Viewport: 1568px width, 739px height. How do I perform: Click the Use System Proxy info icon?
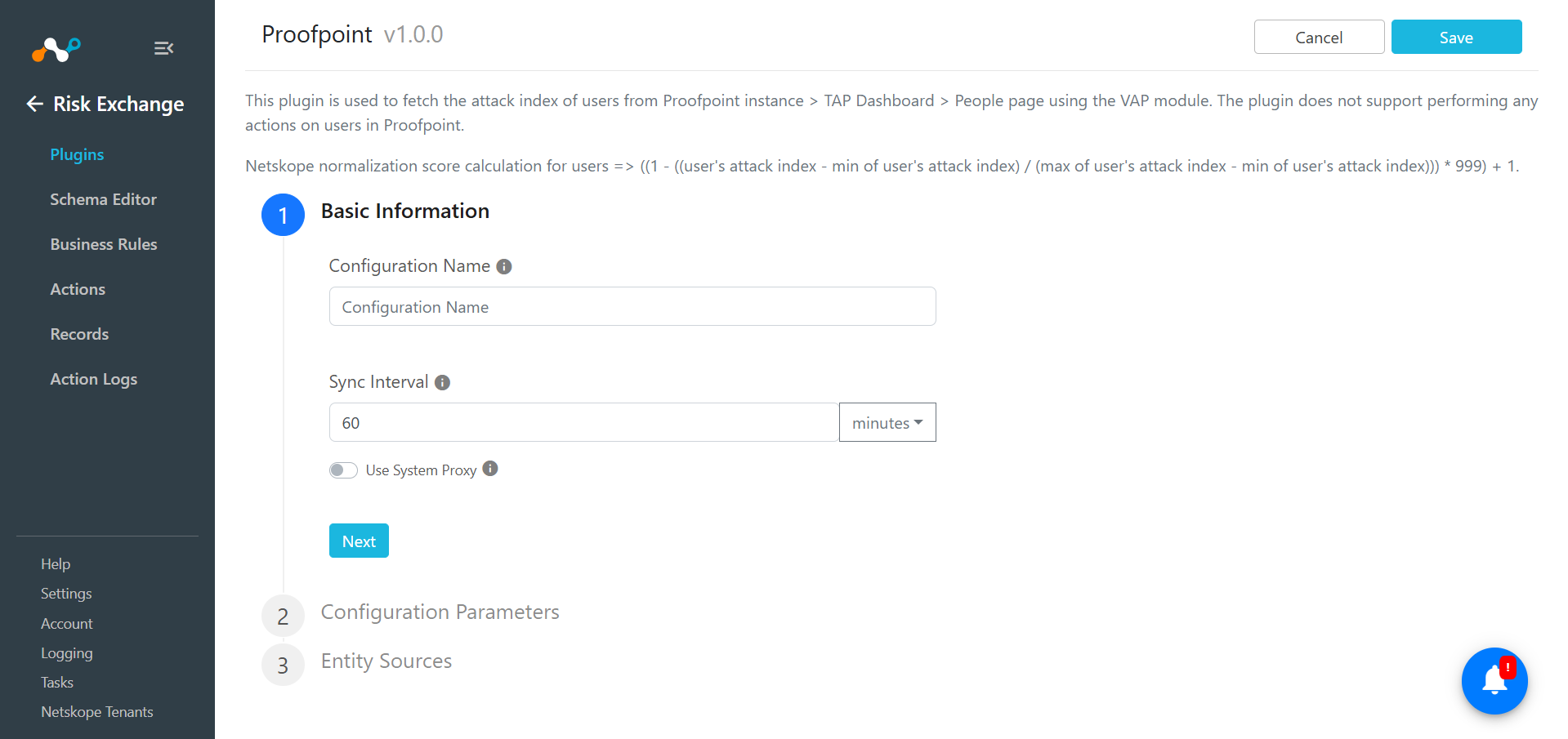tap(490, 469)
